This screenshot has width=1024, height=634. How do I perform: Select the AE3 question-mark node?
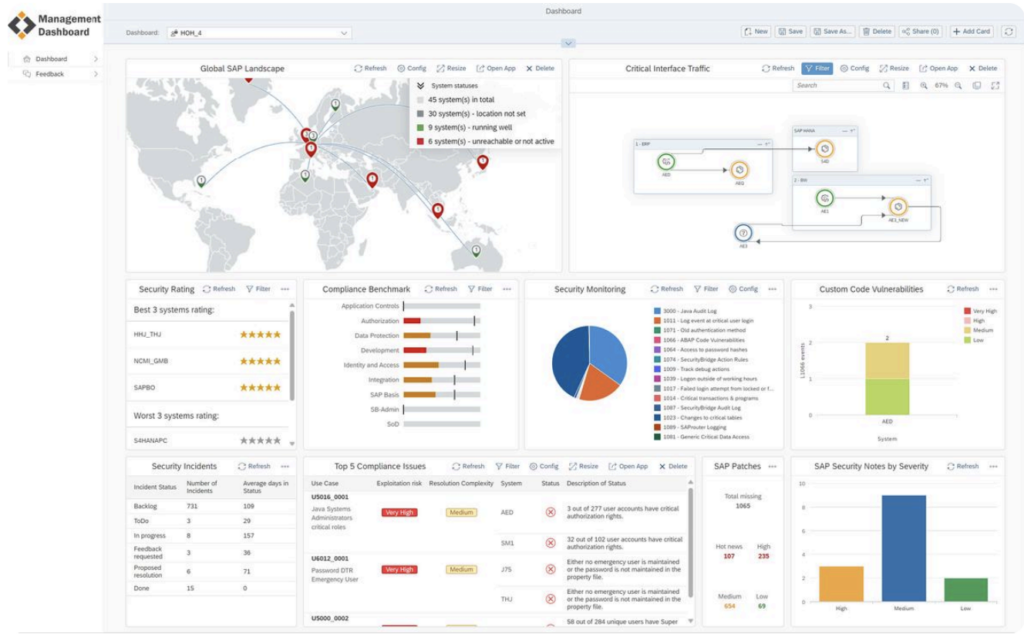[743, 233]
